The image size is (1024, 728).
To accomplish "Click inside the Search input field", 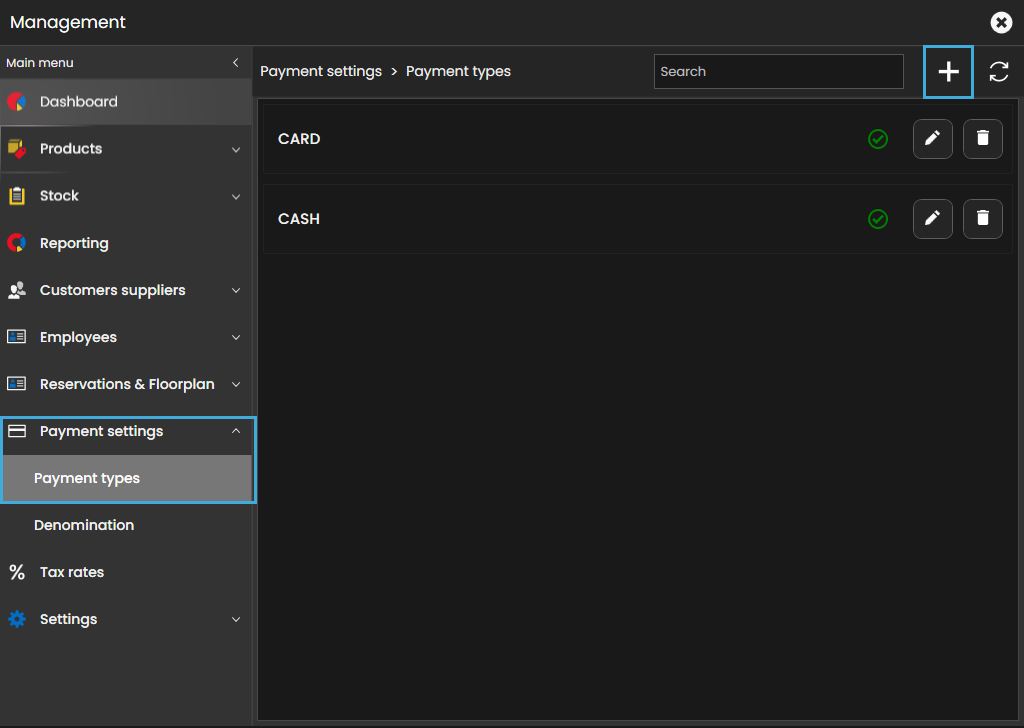I will 778,72.
